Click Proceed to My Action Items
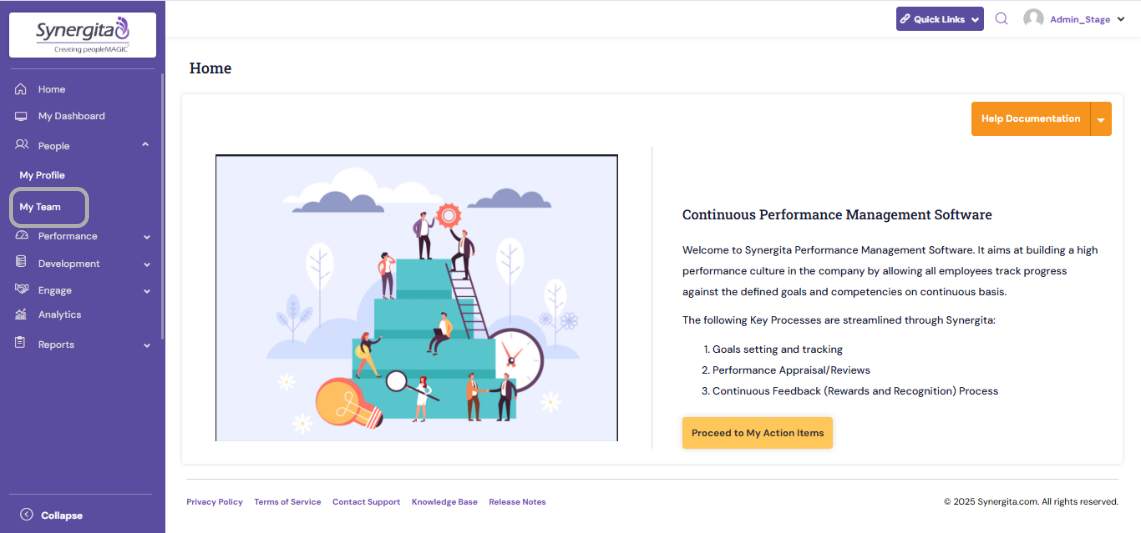1141x533 pixels. (x=758, y=433)
